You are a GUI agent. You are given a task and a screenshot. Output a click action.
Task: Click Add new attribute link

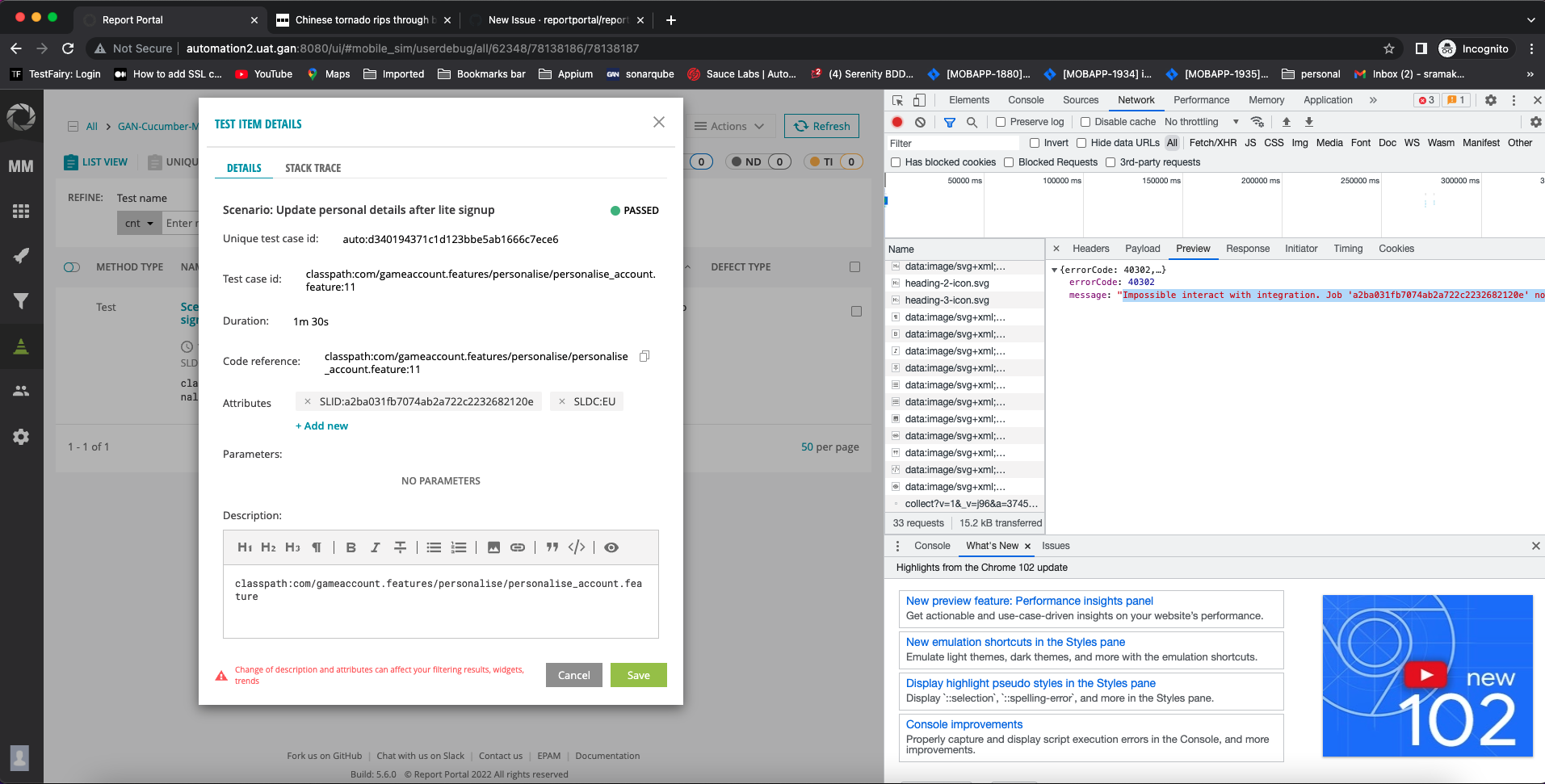pos(321,426)
